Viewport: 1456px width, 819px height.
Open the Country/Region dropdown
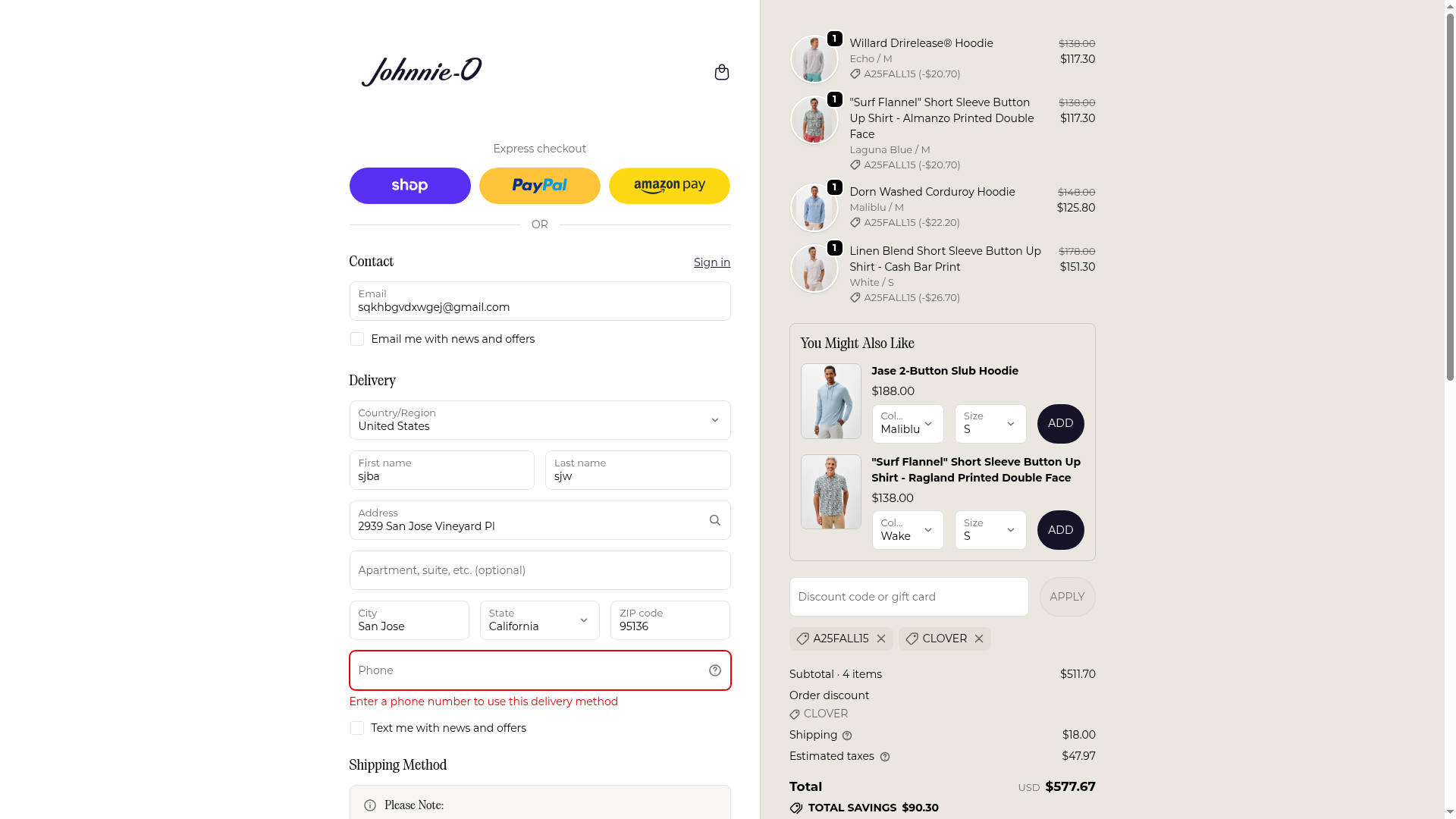coord(540,420)
